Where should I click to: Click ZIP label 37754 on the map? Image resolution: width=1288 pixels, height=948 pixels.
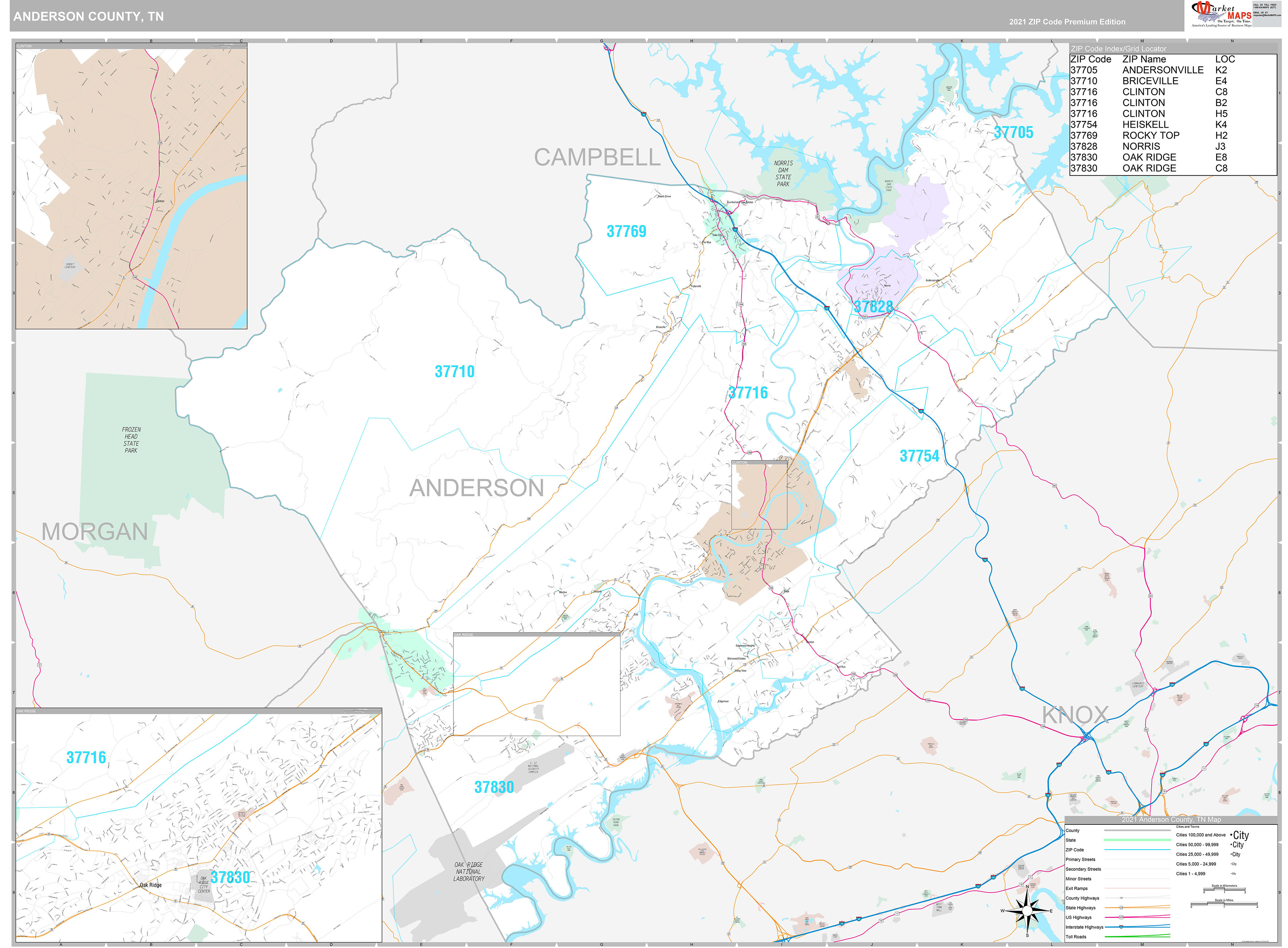pyautogui.click(x=920, y=456)
